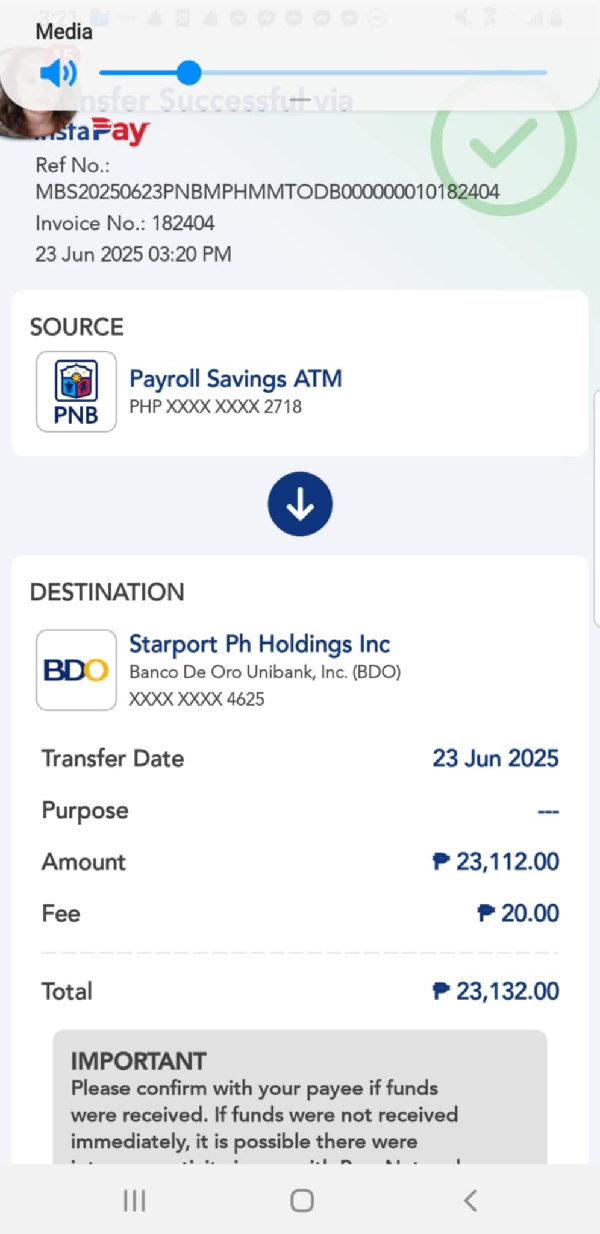
Task: Tap the Fee value ₱20.00
Action: 518,913
